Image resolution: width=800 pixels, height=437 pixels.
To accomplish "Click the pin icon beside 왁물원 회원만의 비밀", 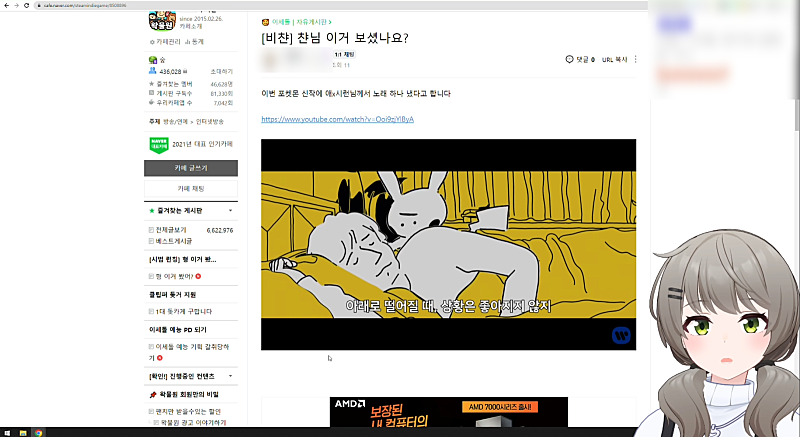I will 153,395.
